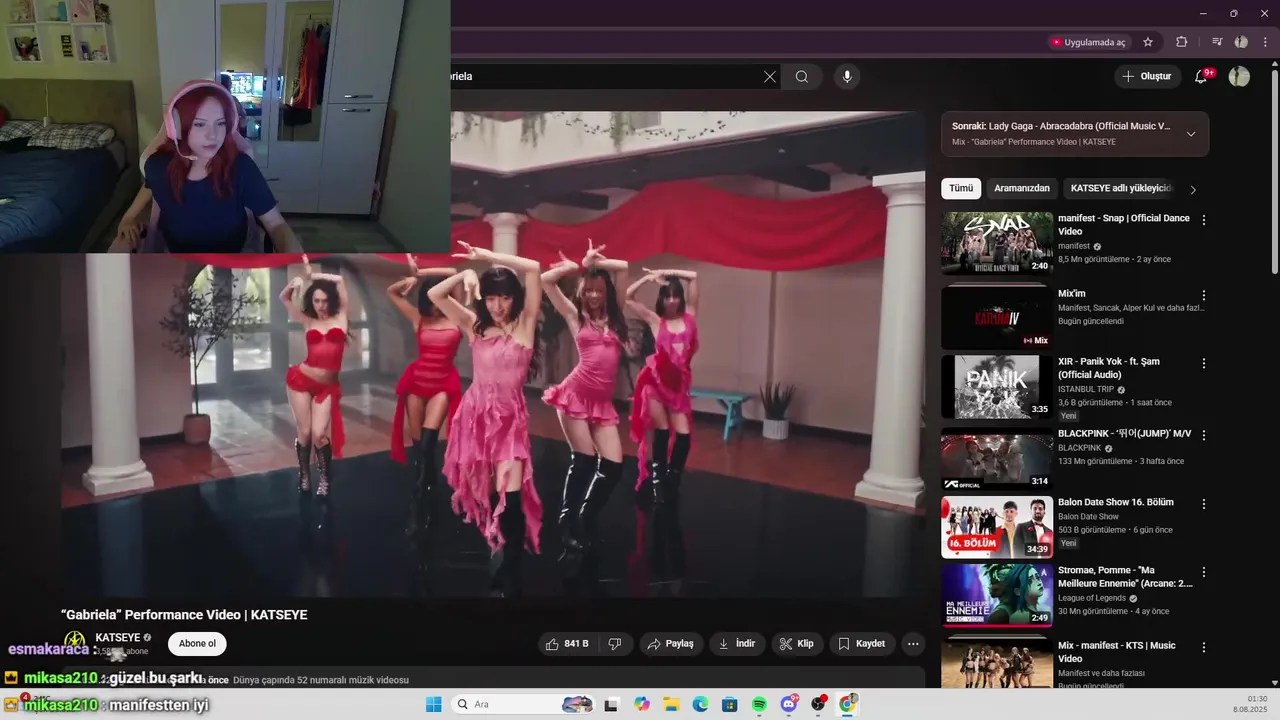This screenshot has height=720, width=1280.
Task: Open Chrome profile avatar in toolbar
Action: tap(1241, 42)
